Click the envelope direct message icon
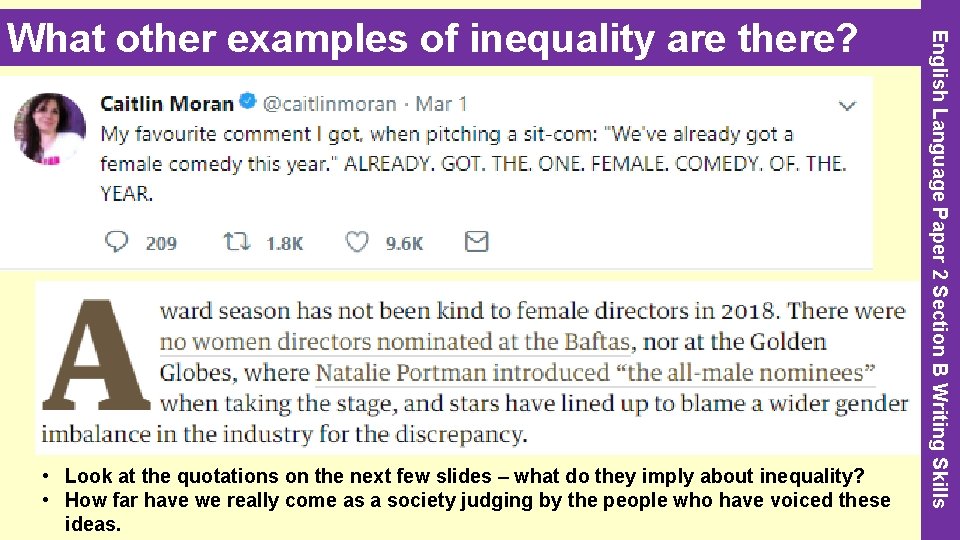 point(477,241)
